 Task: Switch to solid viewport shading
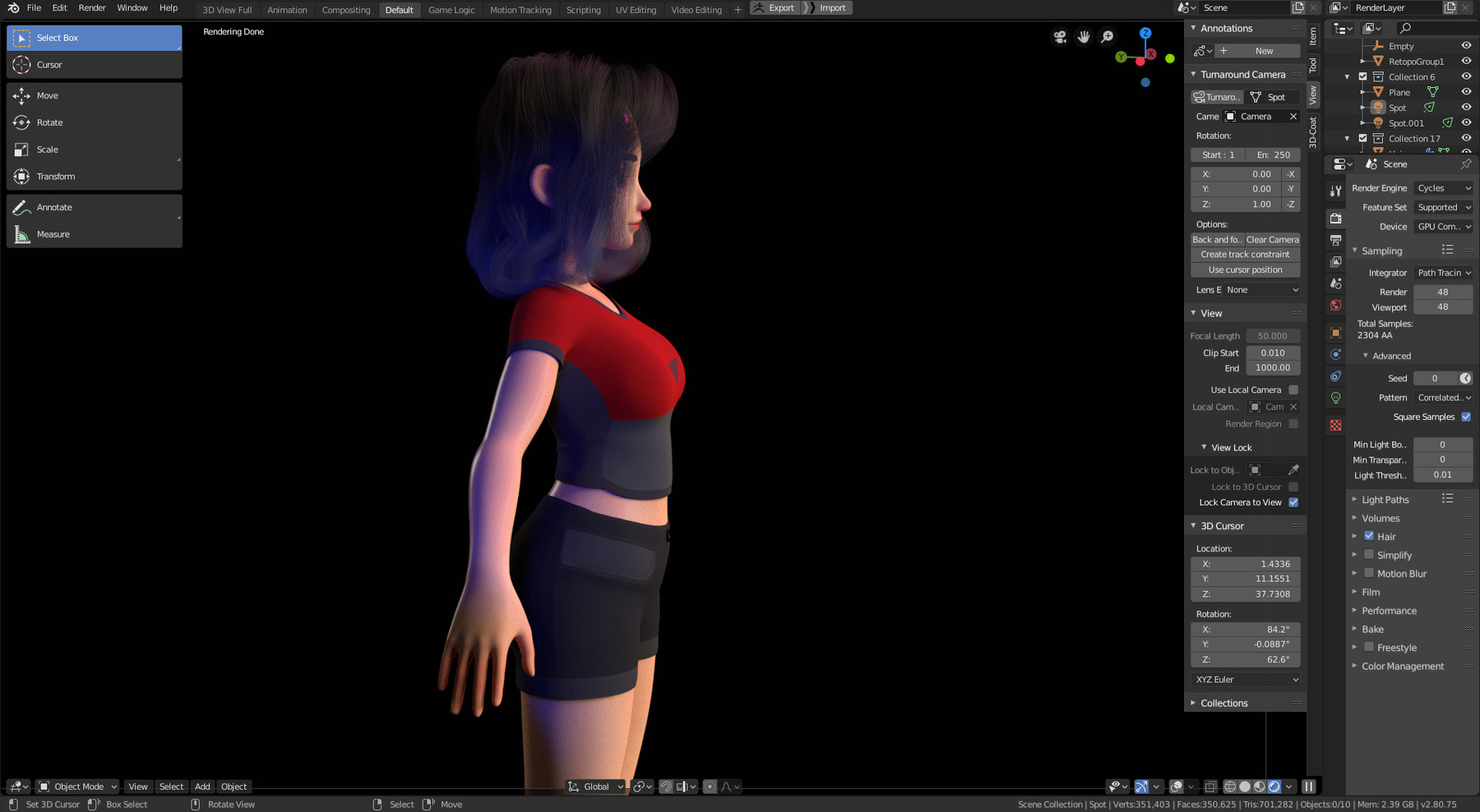[1245, 787]
